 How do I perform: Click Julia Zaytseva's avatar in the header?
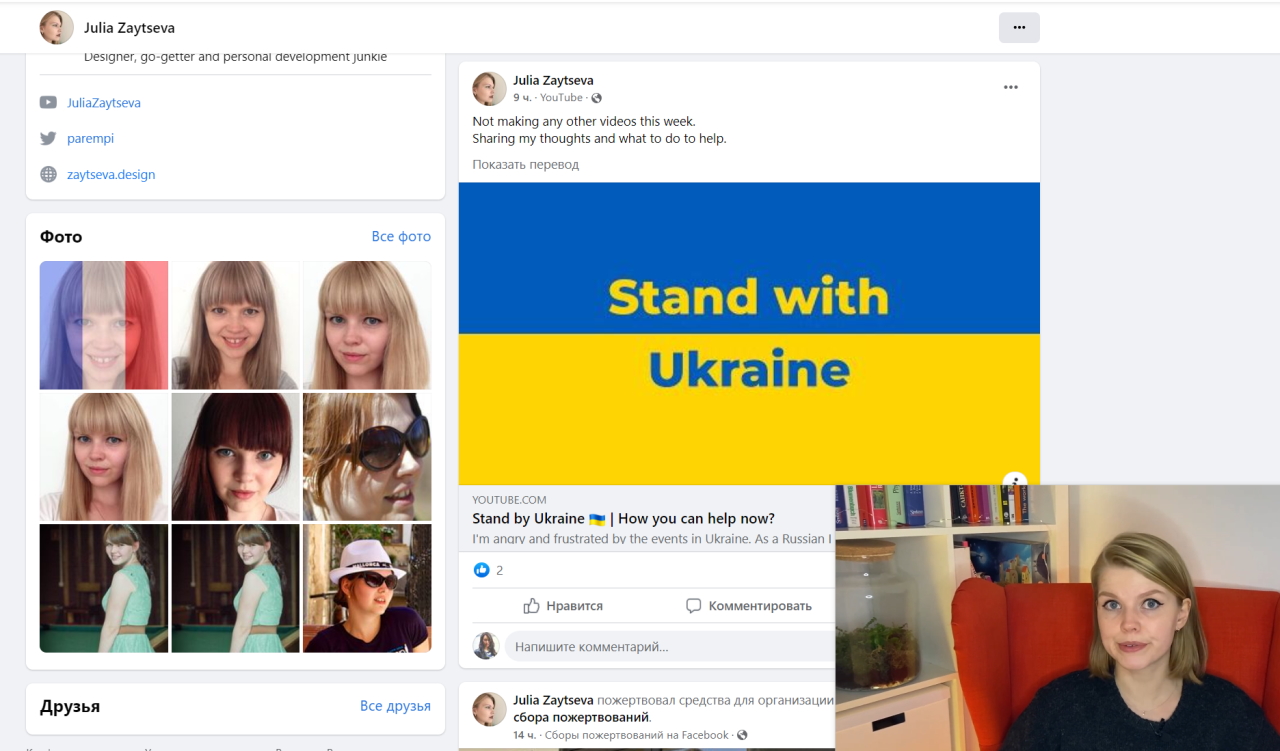[x=56, y=27]
